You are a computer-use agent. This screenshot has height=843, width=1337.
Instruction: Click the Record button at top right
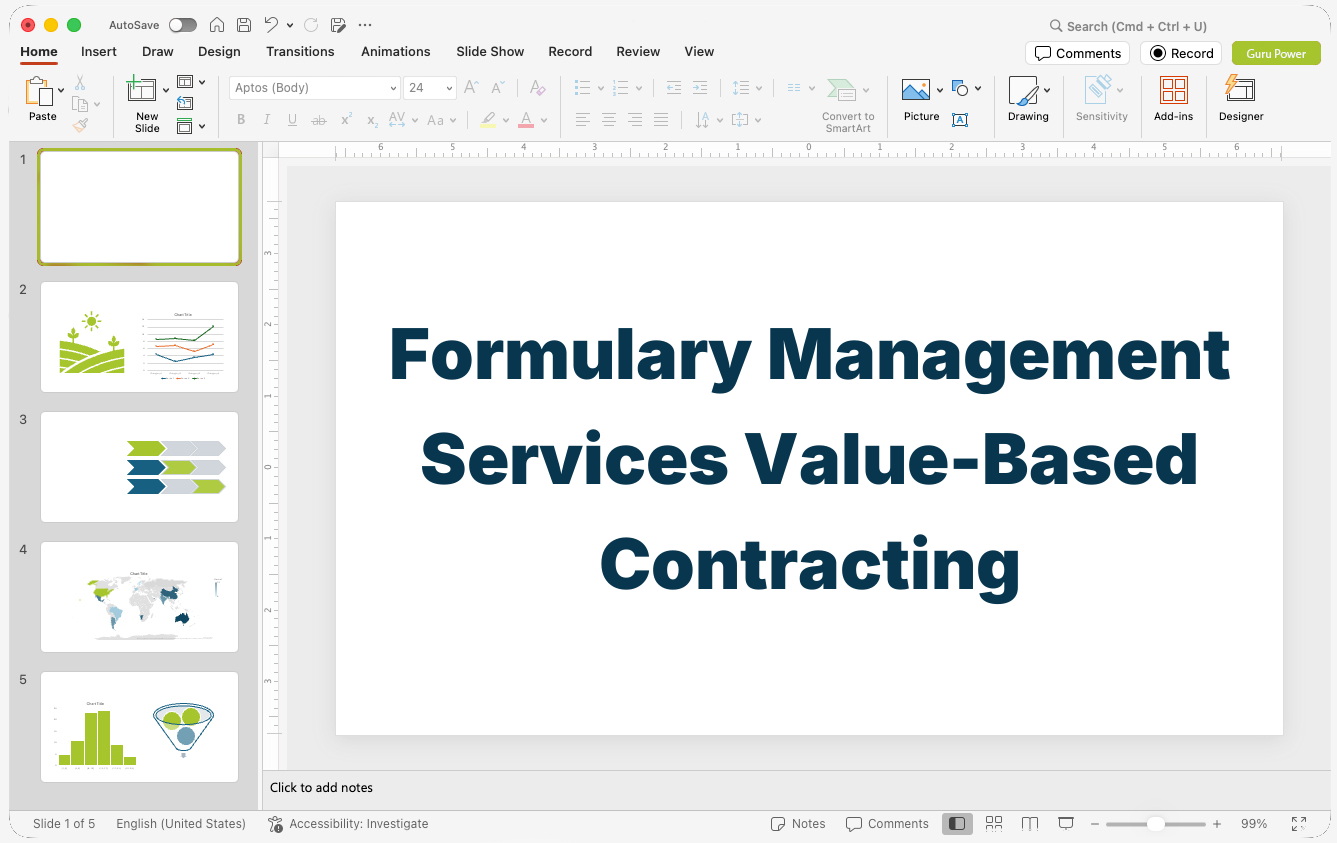(x=1181, y=53)
